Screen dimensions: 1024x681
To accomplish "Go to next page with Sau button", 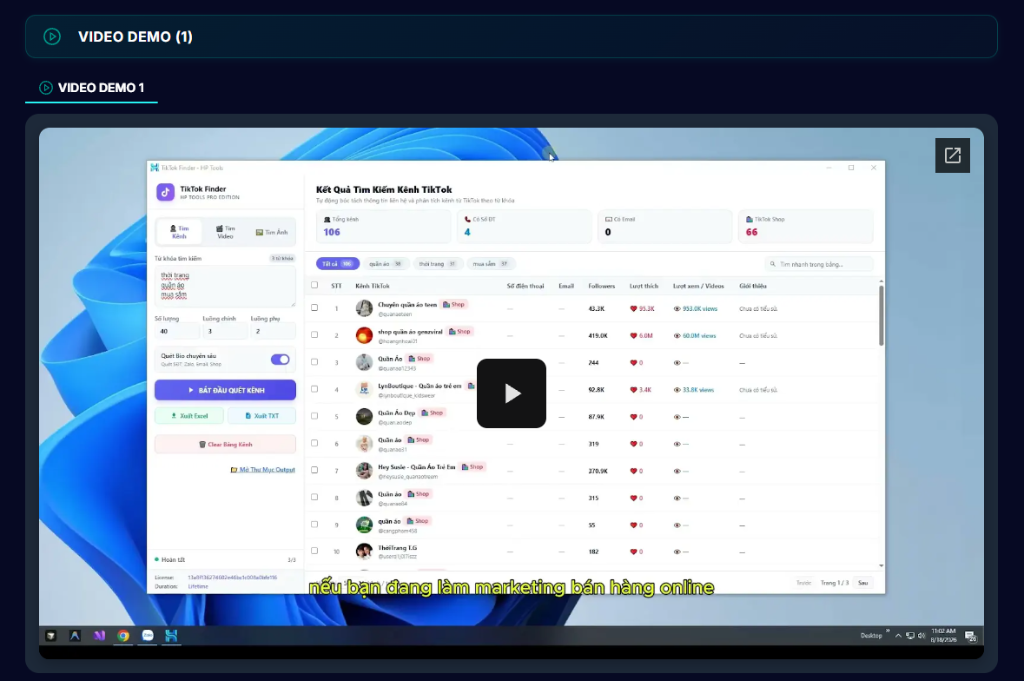I will [863, 582].
